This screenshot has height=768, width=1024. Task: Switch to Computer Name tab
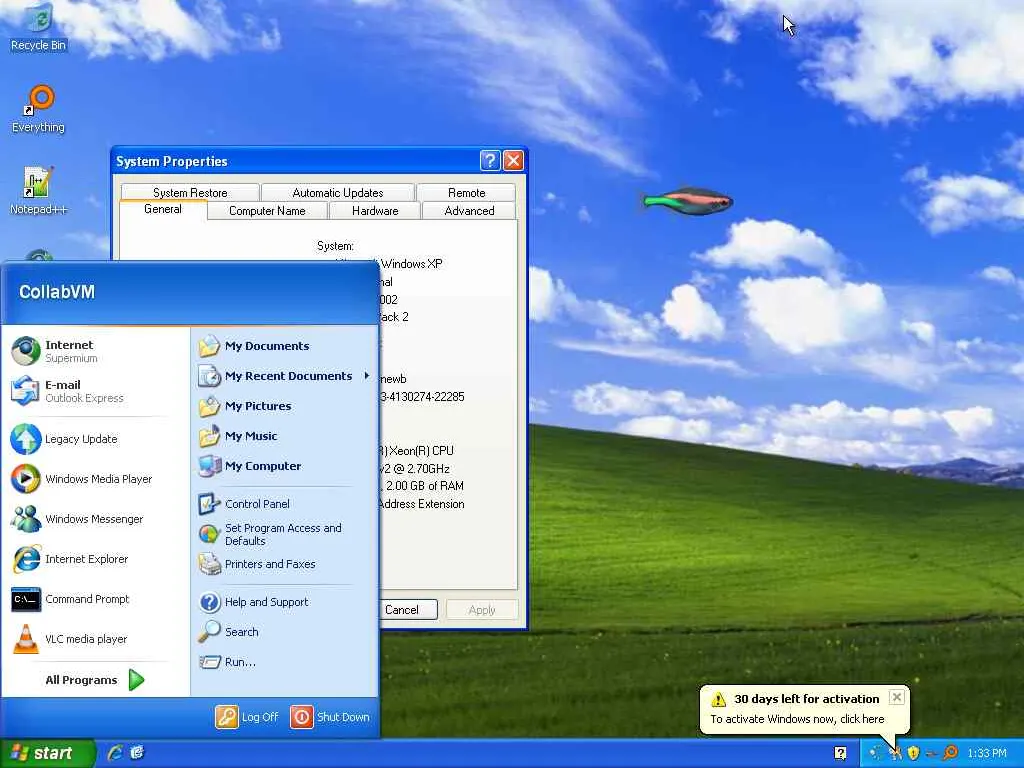[267, 211]
